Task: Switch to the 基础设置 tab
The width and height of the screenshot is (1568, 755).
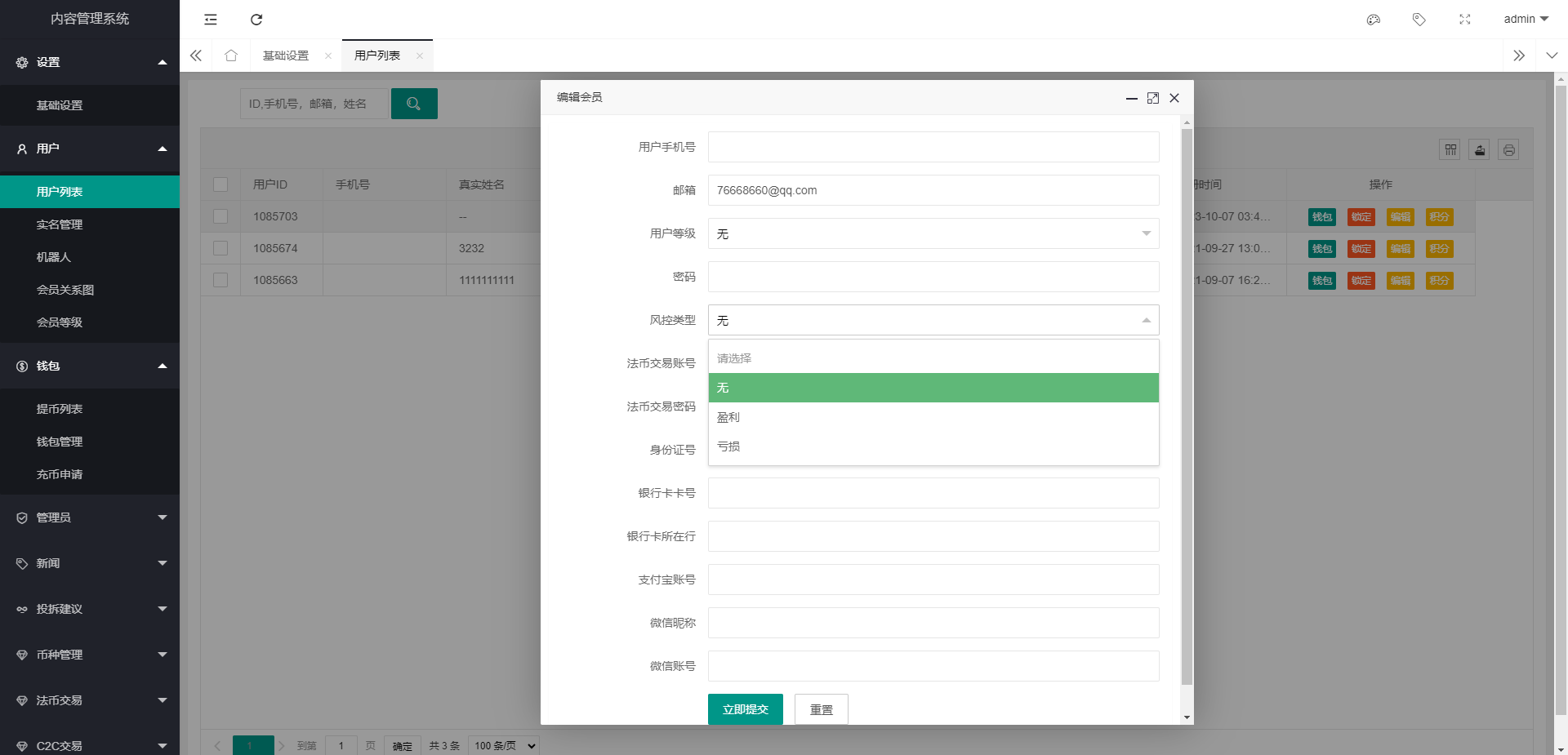Action: pos(286,56)
